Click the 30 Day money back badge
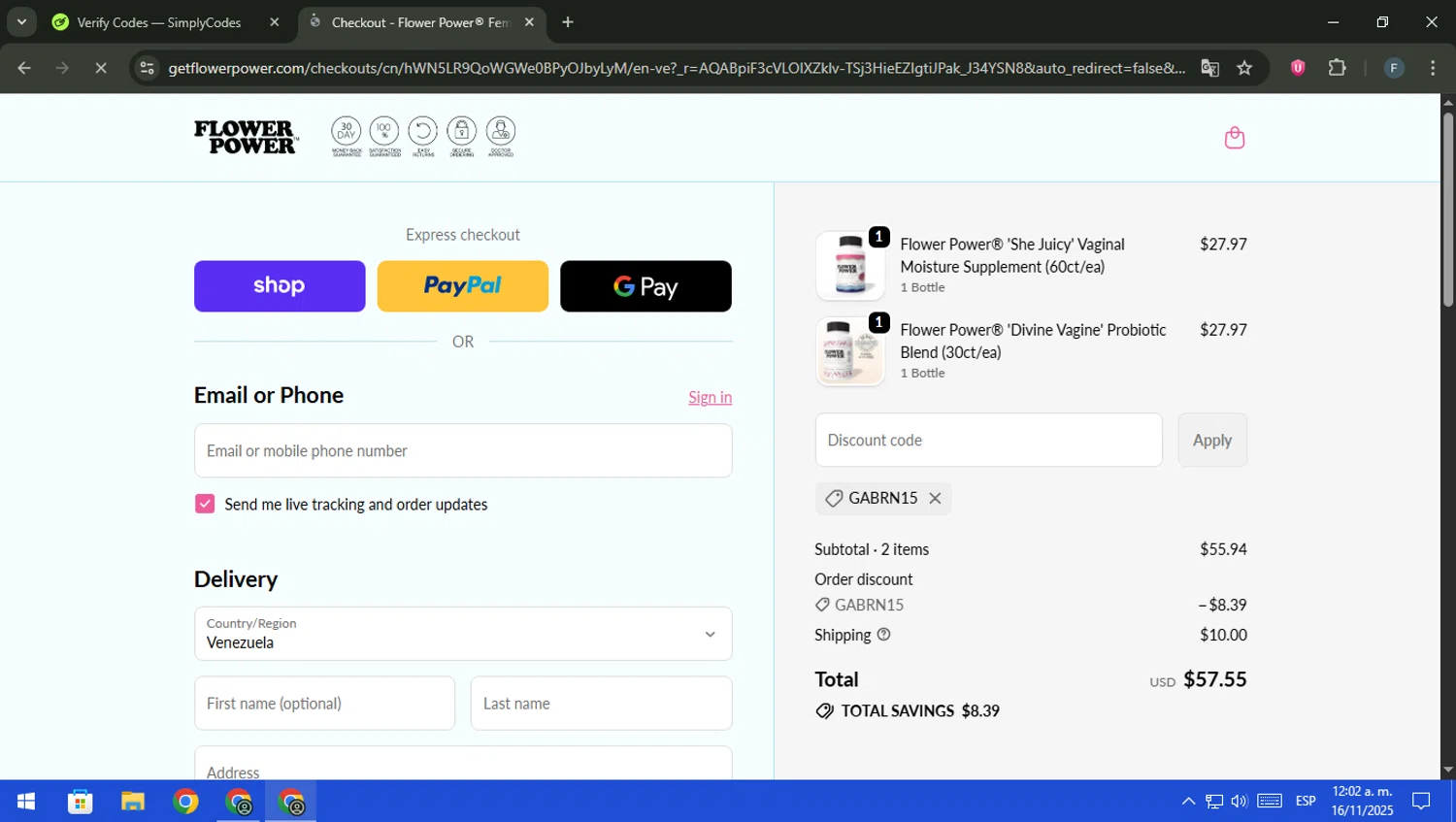 click(x=347, y=137)
